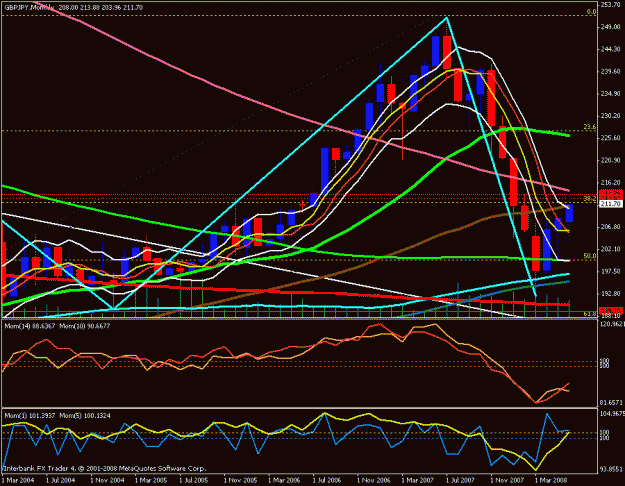Click the 220.90 price axis label
Image resolution: width=625 pixels, height=486 pixels.
pyautogui.click(x=613, y=160)
